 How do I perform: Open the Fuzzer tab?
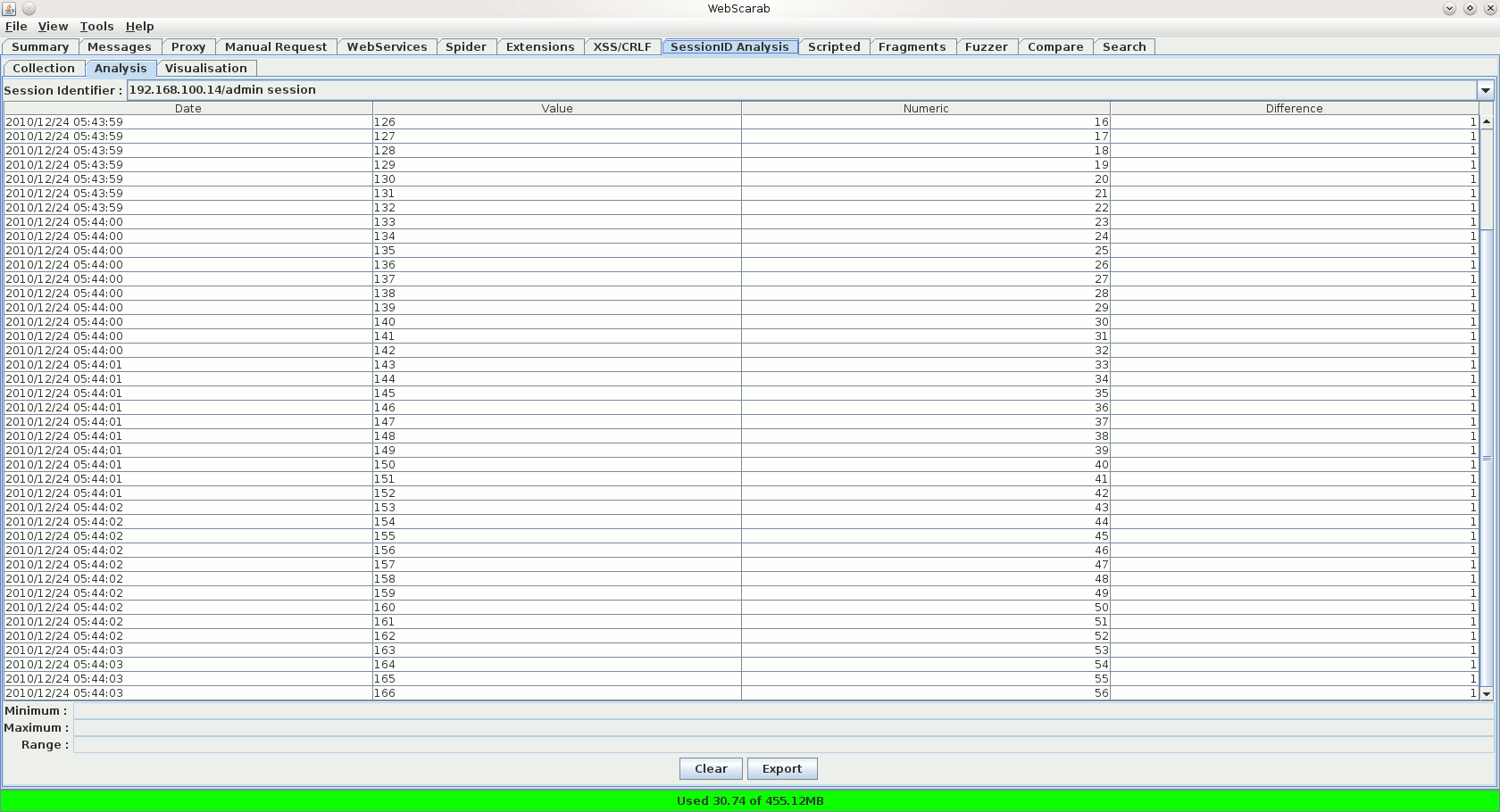pyautogui.click(x=986, y=47)
